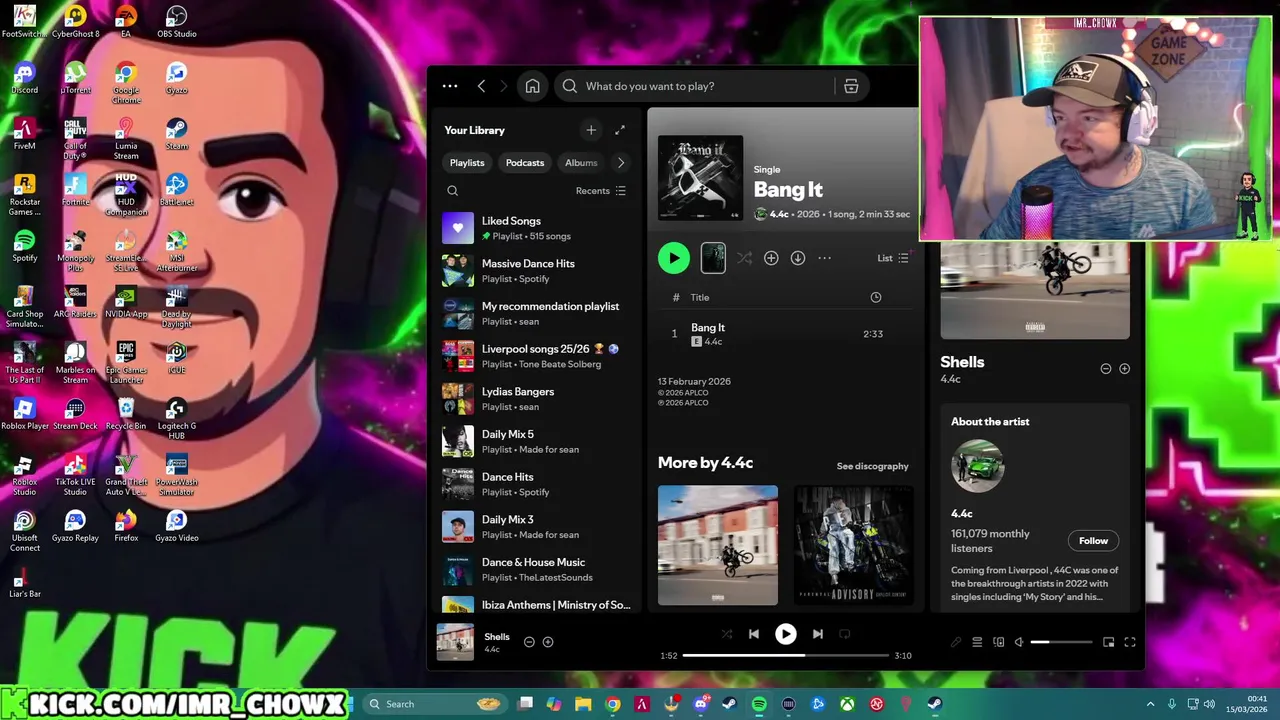Skip to the previous track
This screenshot has height=720, width=1280.
coord(754,634)
